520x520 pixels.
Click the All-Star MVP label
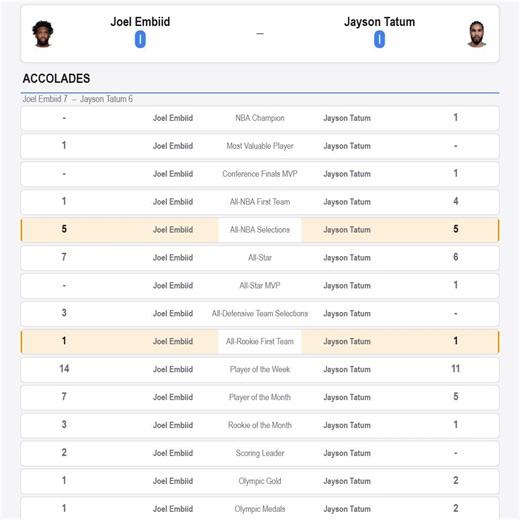[x=260, y=286]
